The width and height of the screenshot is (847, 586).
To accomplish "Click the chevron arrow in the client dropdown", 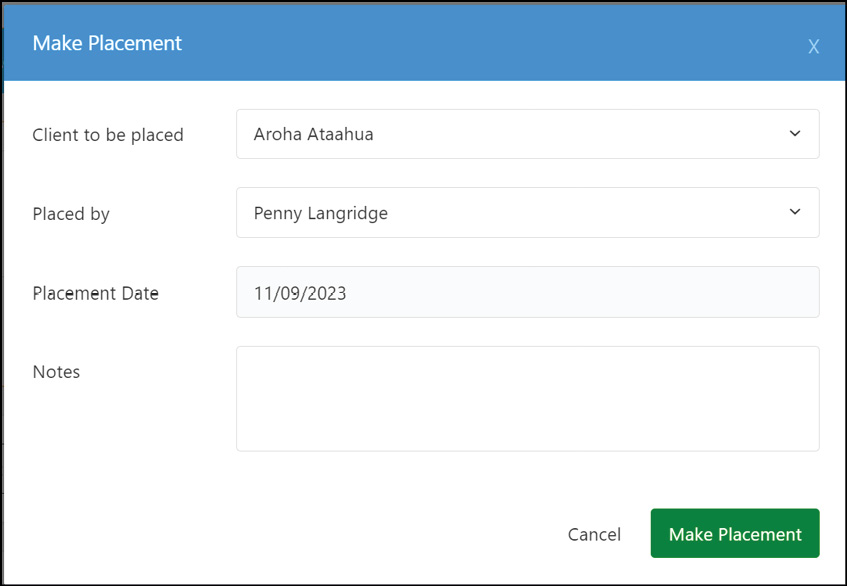I will click(795, 133).
